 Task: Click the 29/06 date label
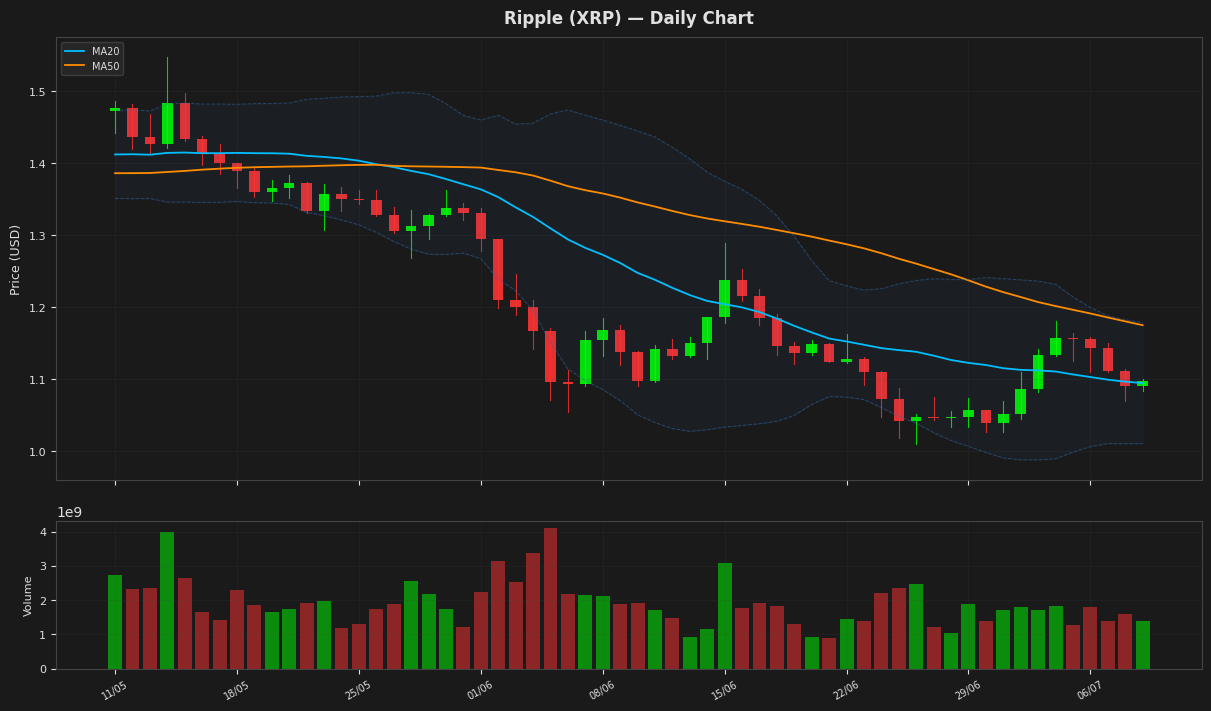click(967, 690)
